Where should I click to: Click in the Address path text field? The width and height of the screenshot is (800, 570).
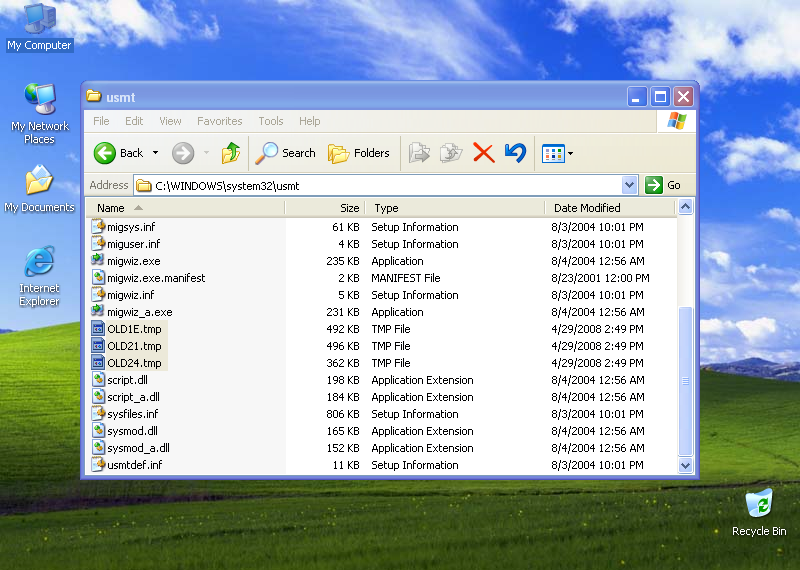380,185
